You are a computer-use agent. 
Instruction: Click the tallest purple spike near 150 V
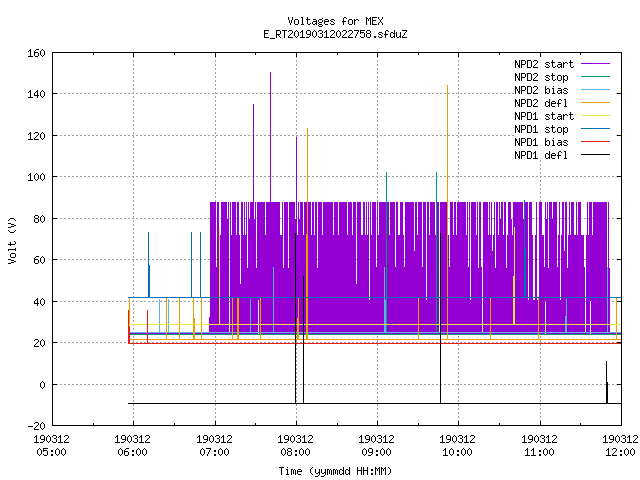(270, 137)
